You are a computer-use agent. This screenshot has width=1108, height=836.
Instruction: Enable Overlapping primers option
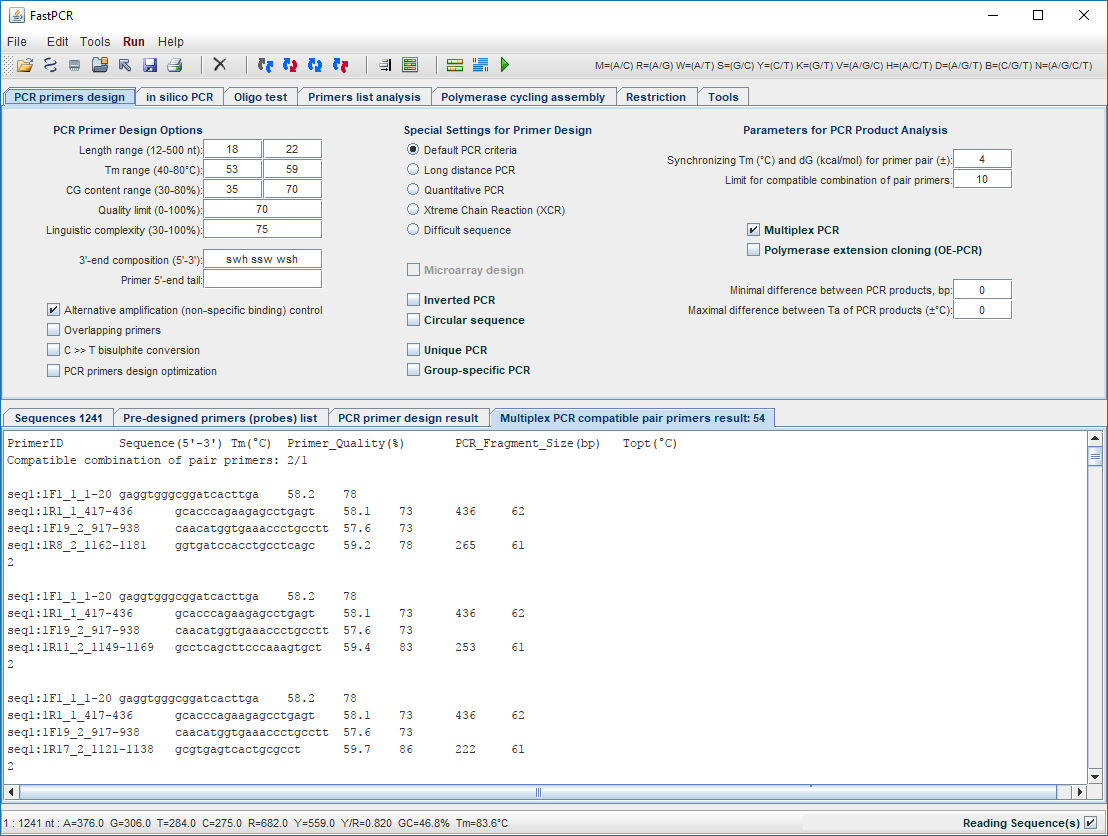(x=53, y=328)
